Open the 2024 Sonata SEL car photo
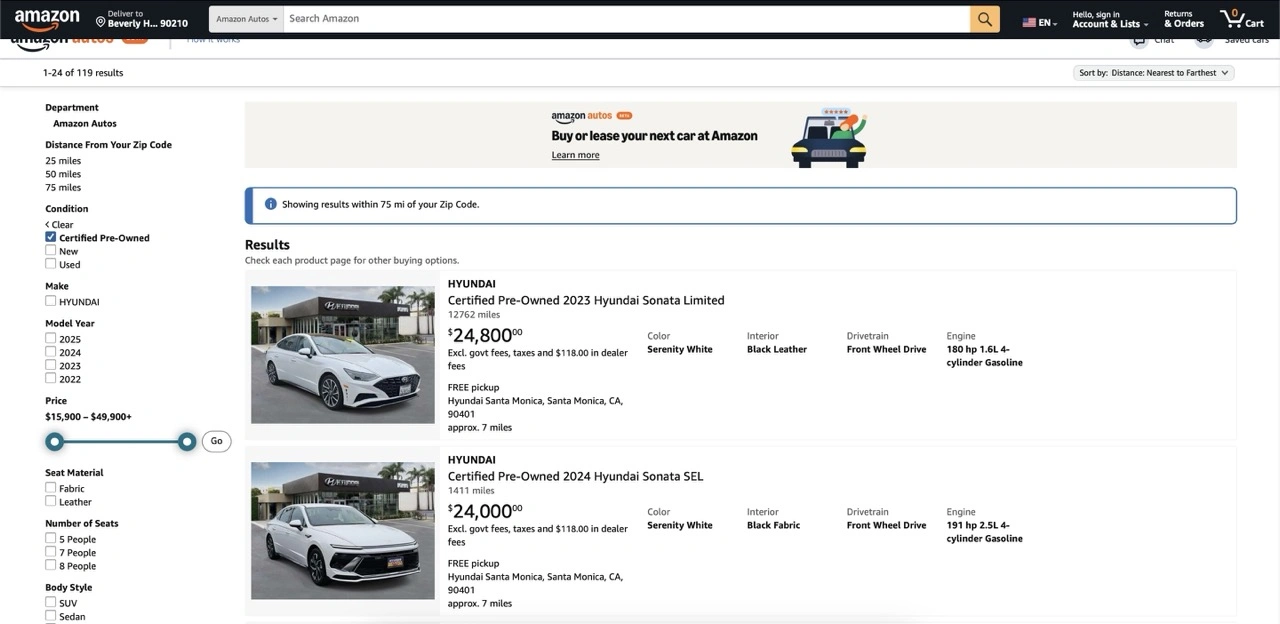Viewport: 1280px width, 624px height. 343,531
